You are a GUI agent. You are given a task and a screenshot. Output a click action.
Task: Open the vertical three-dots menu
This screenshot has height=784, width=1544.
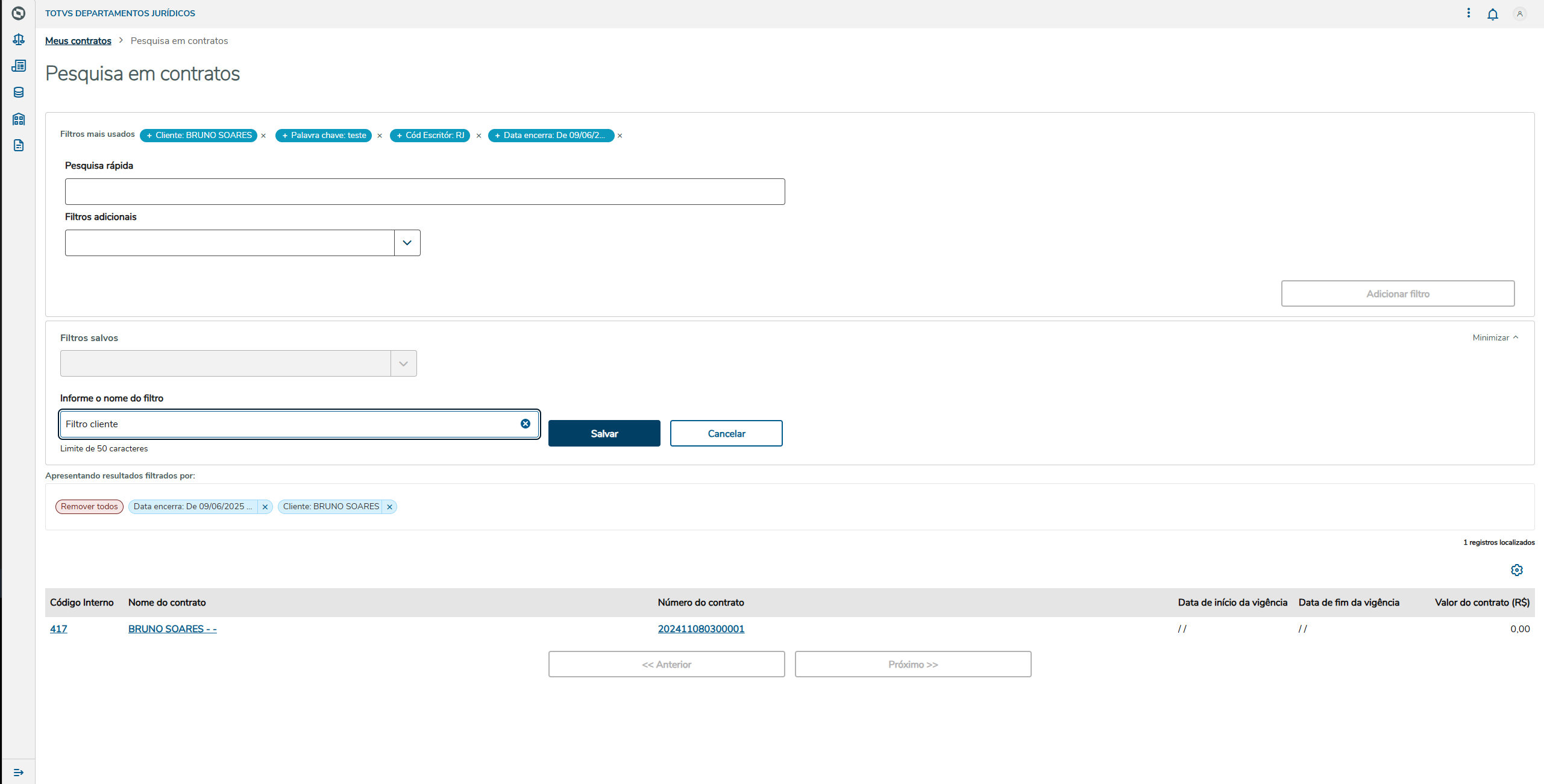tap(1468, 13)
